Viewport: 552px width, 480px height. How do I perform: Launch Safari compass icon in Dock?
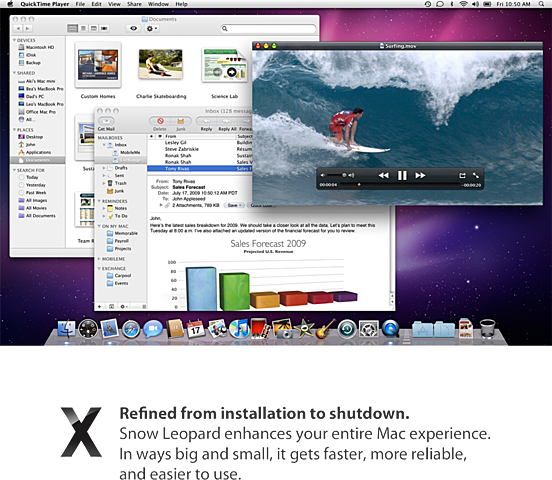coord(131,330)
